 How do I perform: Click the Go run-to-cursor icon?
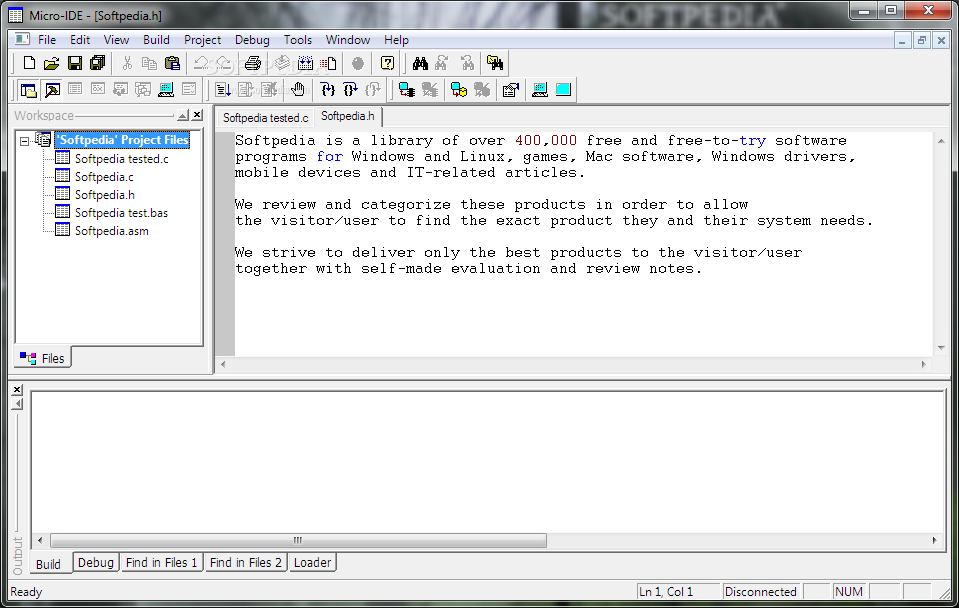223,90
